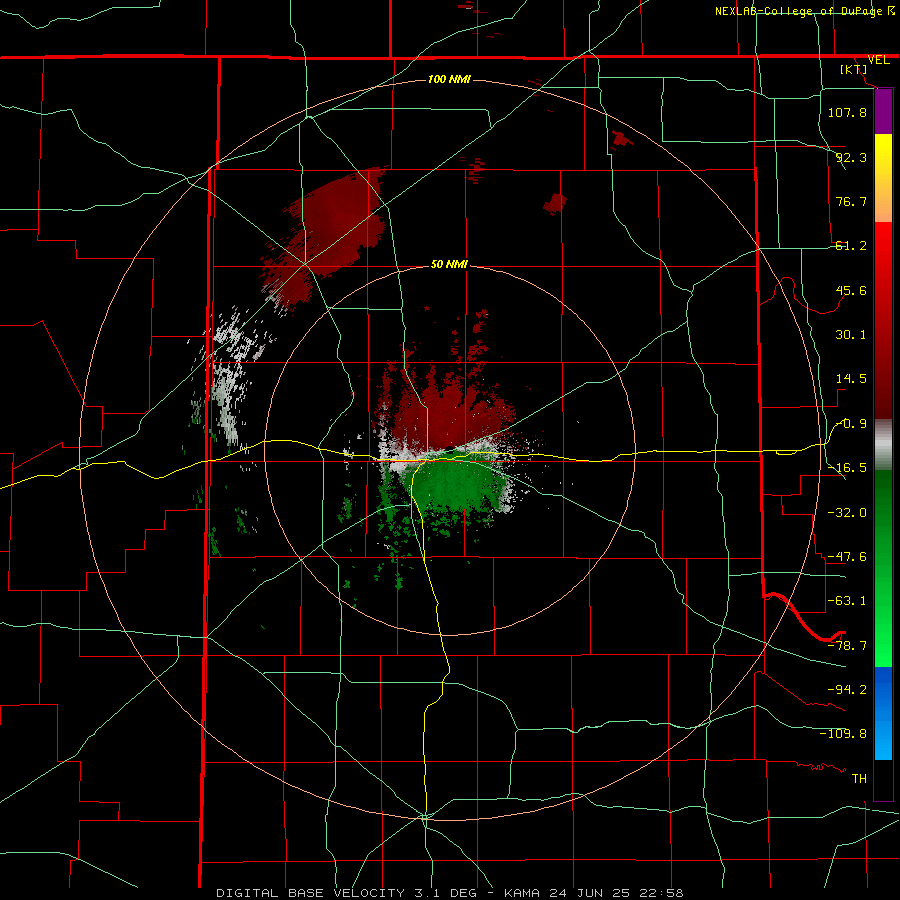900x900 pixels.
Task: Select the VEL legend title
Action: 878,60
